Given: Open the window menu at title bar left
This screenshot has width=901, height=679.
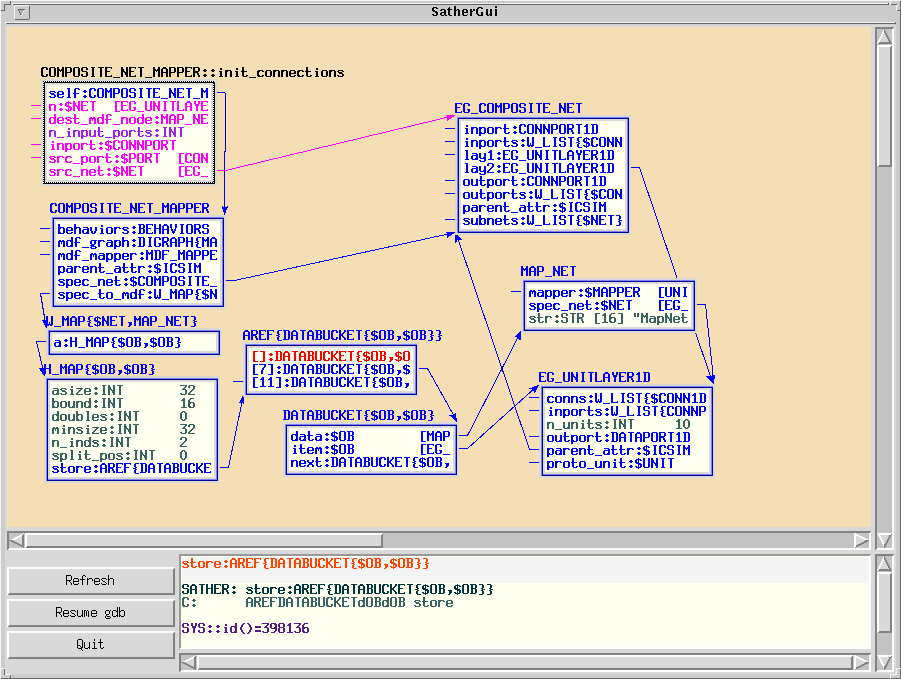Looking at the screenshot, I should [x=22, y=12].
